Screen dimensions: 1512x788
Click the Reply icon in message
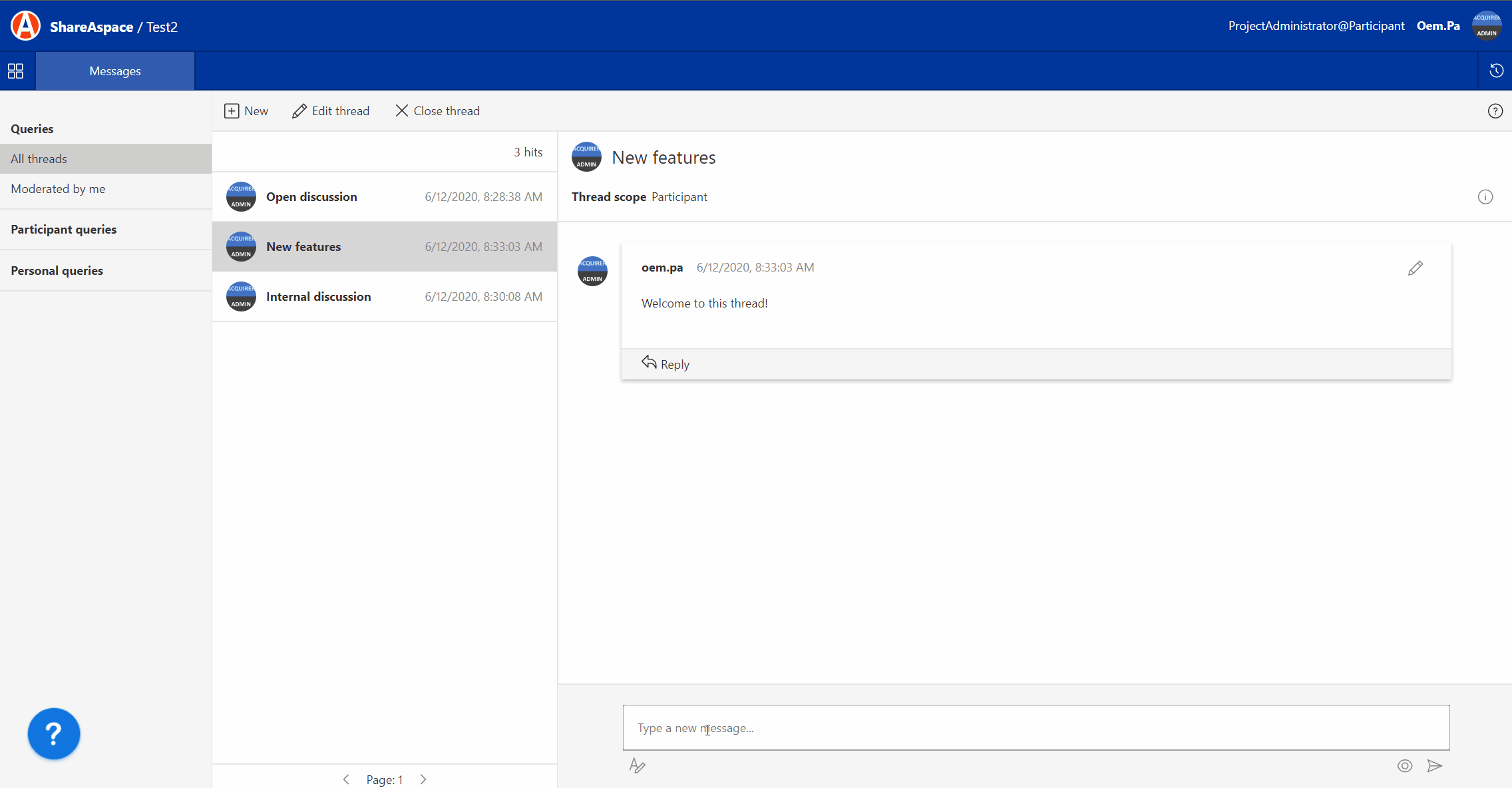[x=648, y=363]
